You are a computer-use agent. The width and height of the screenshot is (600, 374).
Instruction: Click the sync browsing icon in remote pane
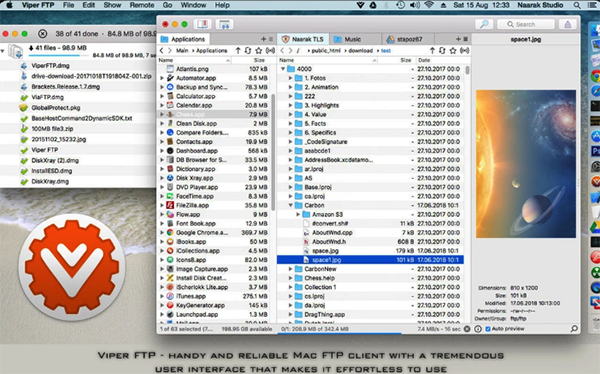click(x=465, y=51)
